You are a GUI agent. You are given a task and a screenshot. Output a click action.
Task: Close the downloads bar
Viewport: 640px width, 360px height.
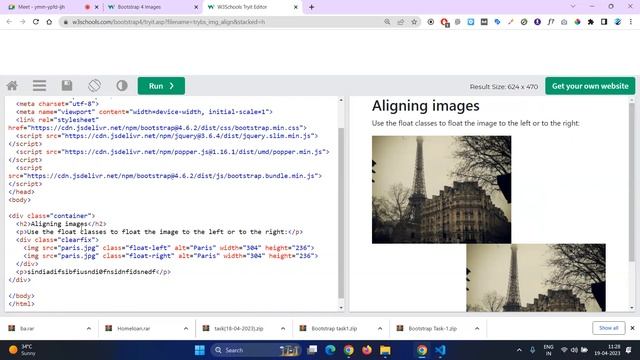(x=633, y=328)
